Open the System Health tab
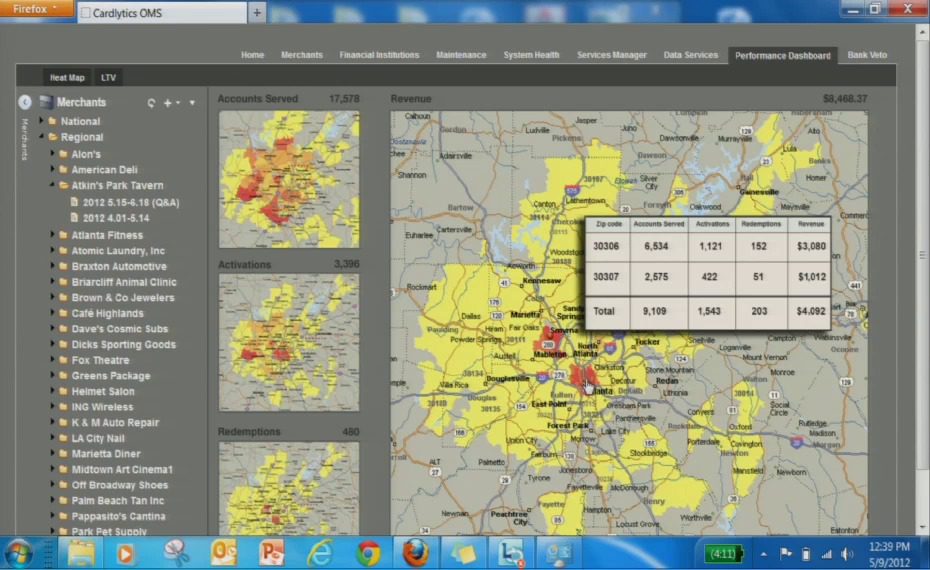 [x=531, y=55]
